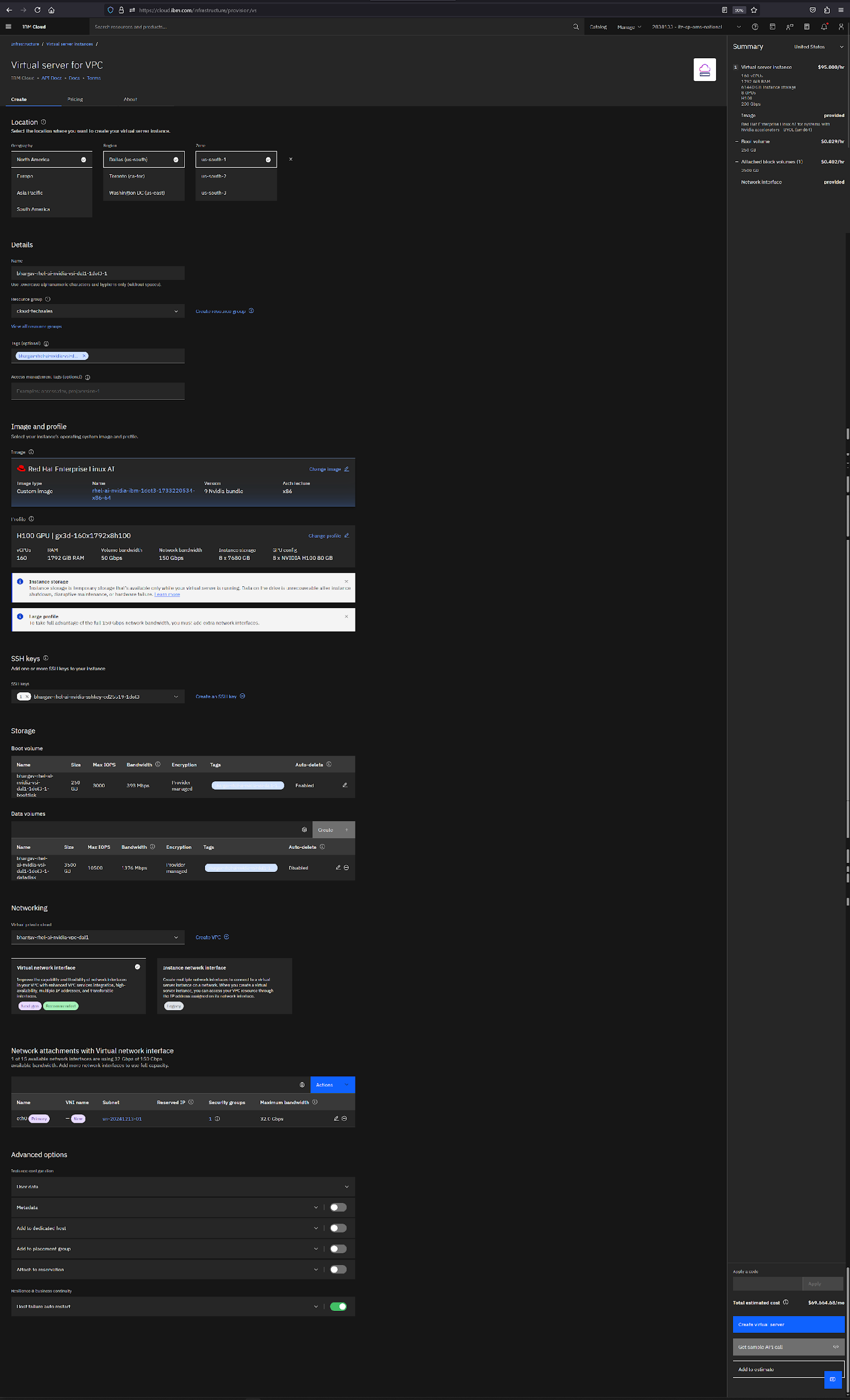Click the instance Name input field
Viewport: 850px width, 1400px height.
(98, 273)
